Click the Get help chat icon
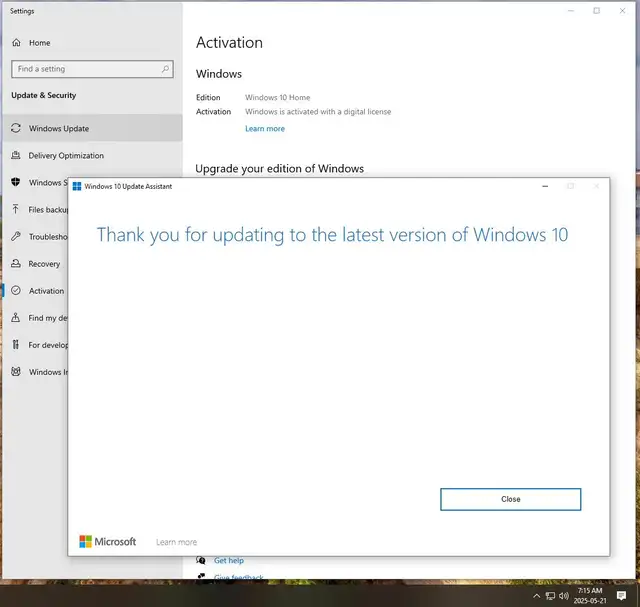This screenshot has width=640, height=607. click(200, 560)
